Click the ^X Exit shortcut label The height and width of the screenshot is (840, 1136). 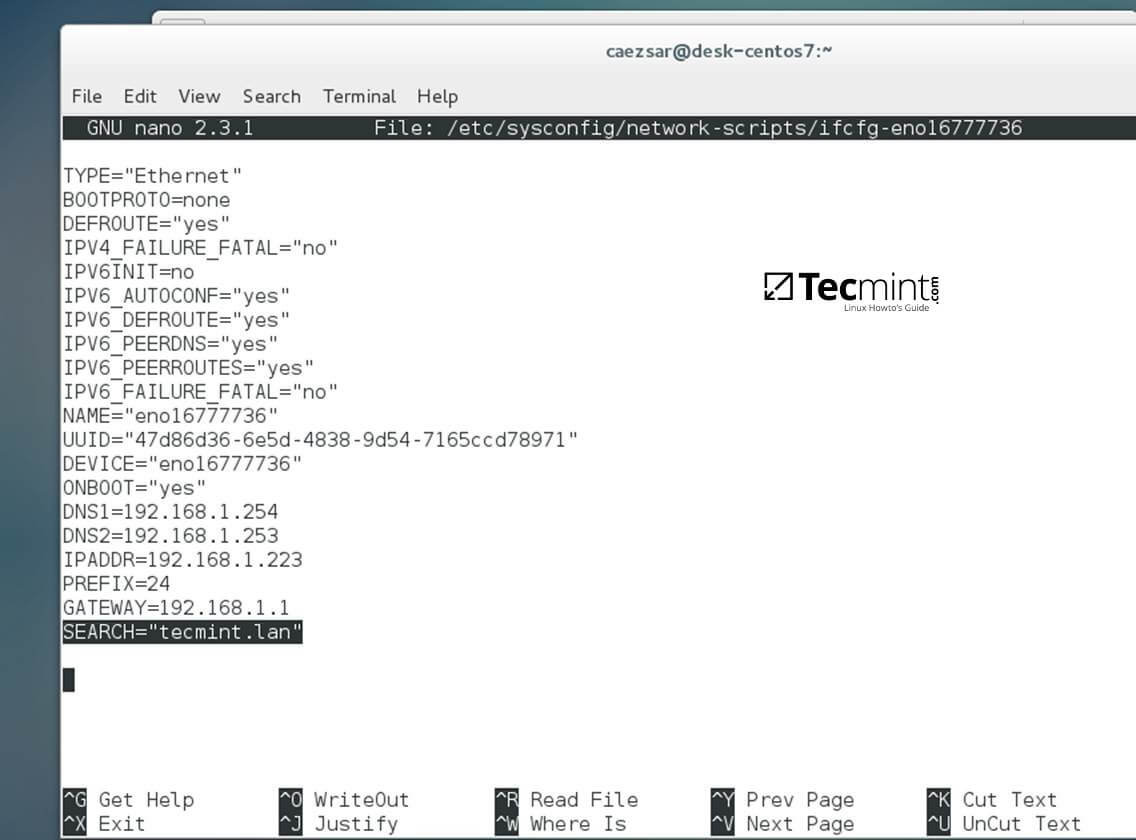[x=104, y=824]
